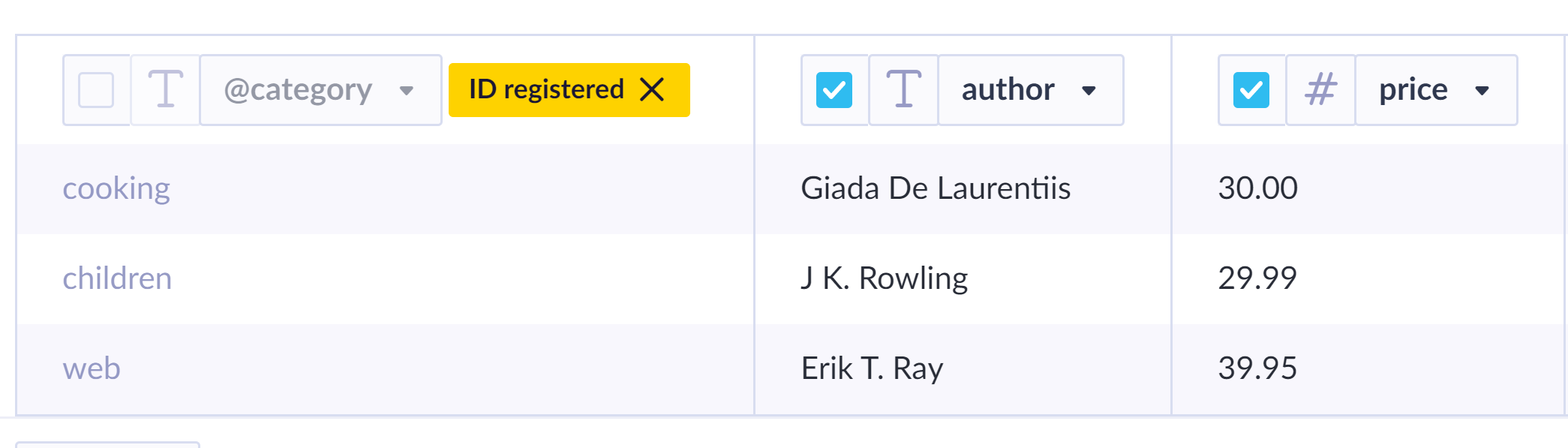The height and width of the screenshot is (448, 1568).
Task: Select the J K. Rowling author cell
Action: tap(885, 278)
